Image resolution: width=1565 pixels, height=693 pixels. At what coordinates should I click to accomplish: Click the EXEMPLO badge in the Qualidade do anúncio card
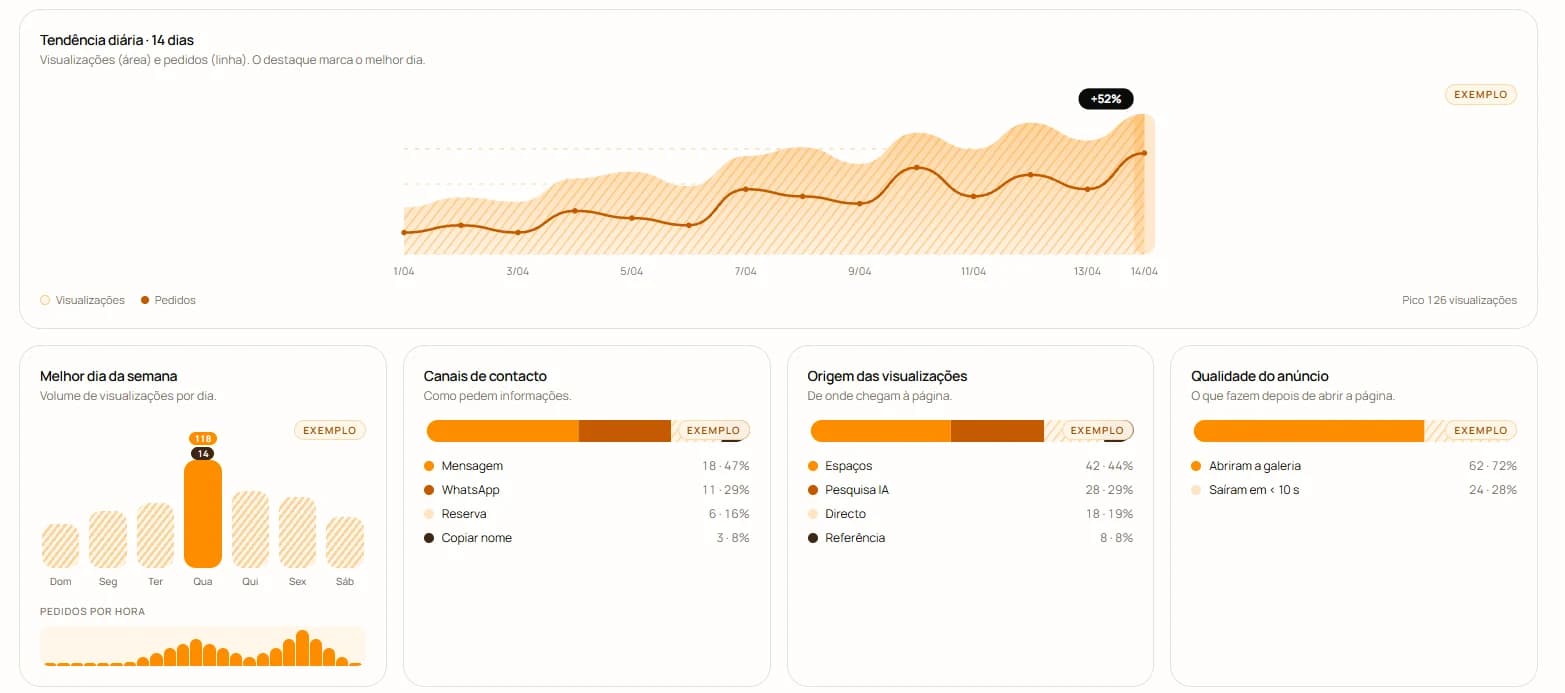click(1481, 430)
